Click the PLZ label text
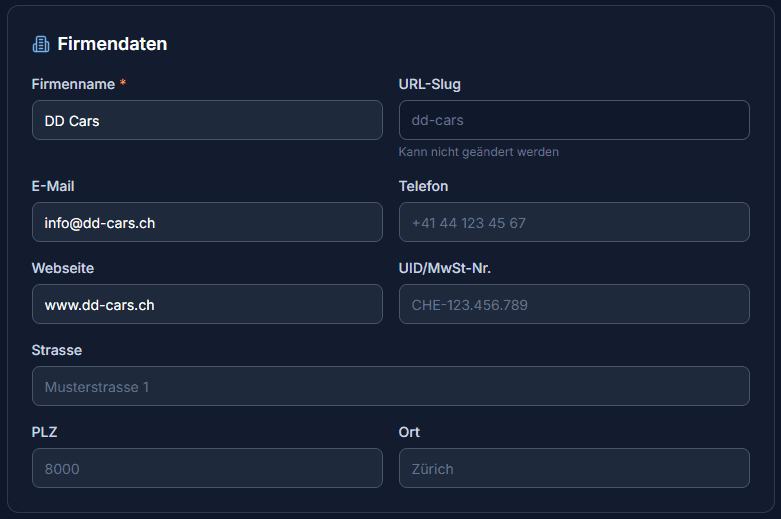Viewport: 781px width, 519px height. pyautogui.click(x=45, y=432)
